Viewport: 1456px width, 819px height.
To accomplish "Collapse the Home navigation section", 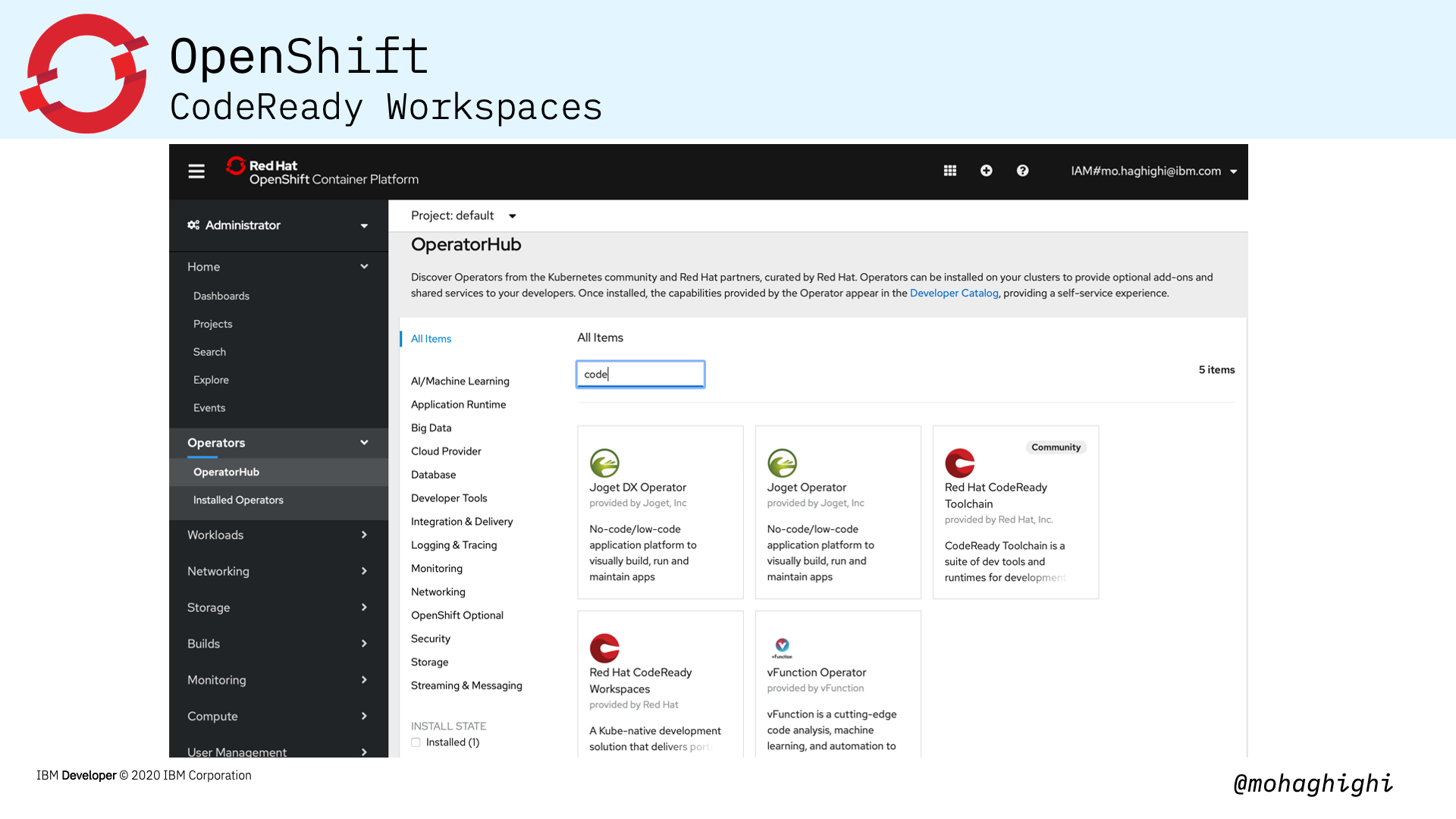I will [278, 267].
